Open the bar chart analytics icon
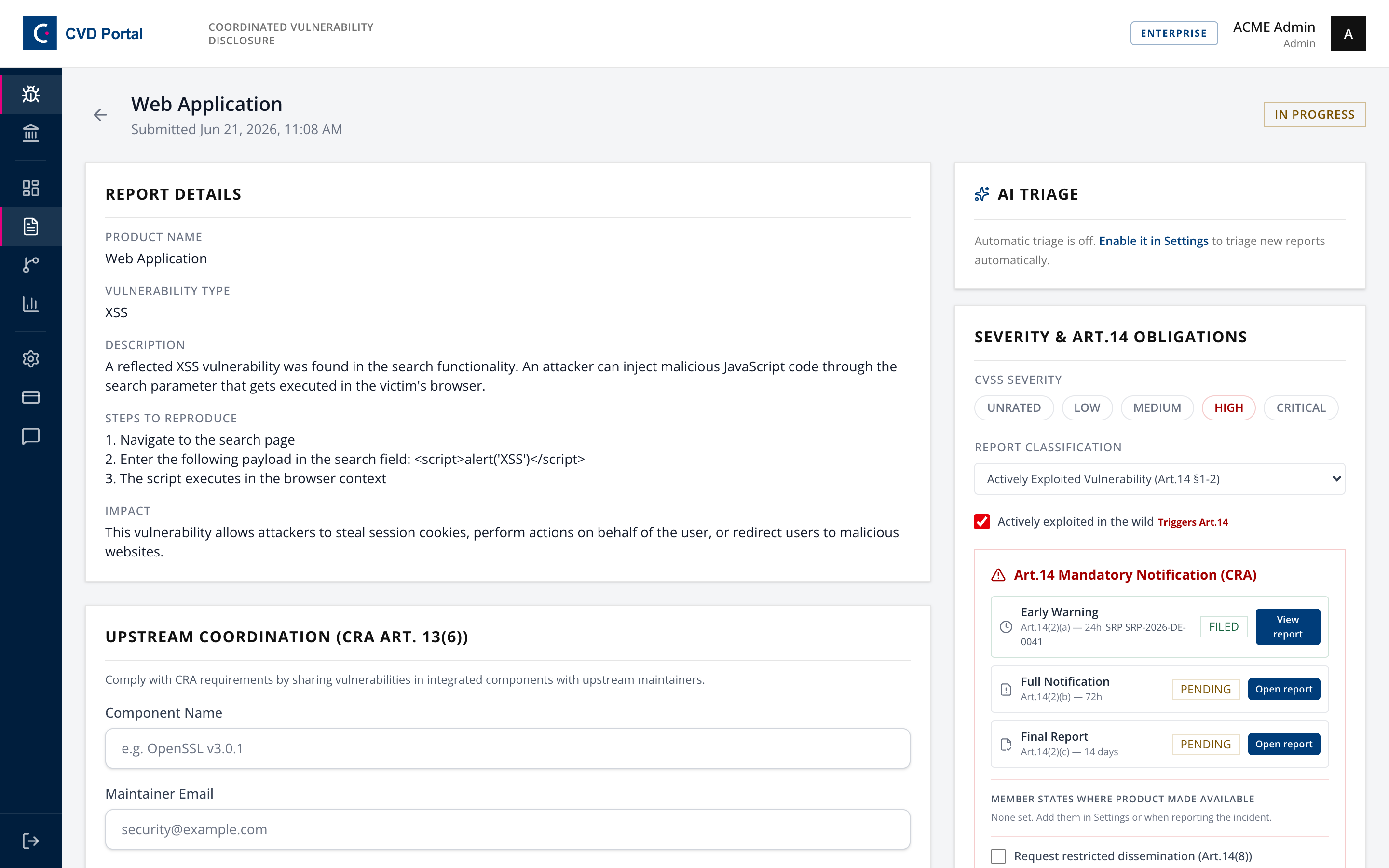Image resolution: width=1389 pixels, height=868 pixels. pos(31,304)
